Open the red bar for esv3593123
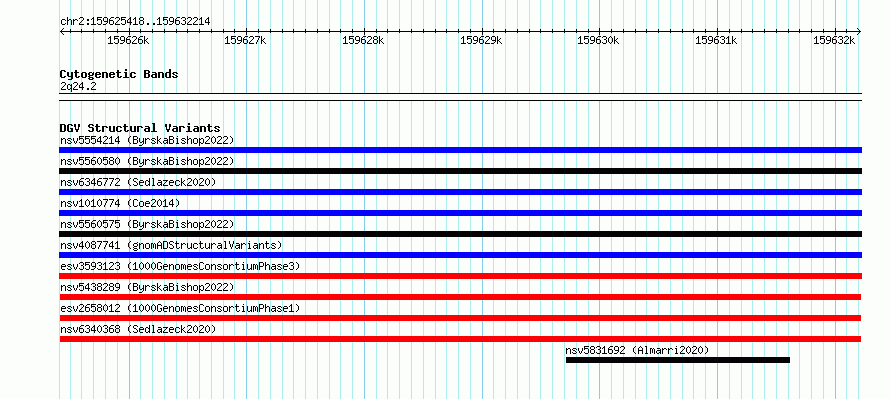 pos(460,276)
